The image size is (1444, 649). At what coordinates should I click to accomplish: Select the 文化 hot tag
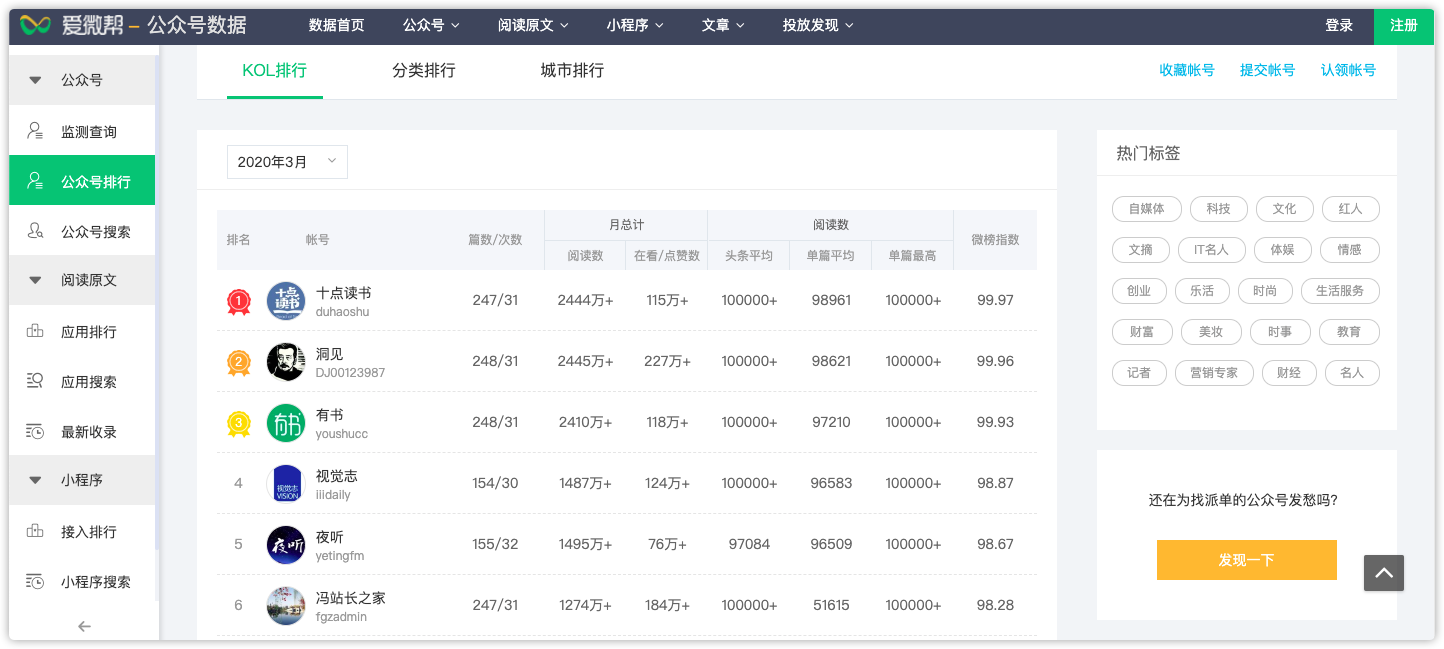point(1284,209)
